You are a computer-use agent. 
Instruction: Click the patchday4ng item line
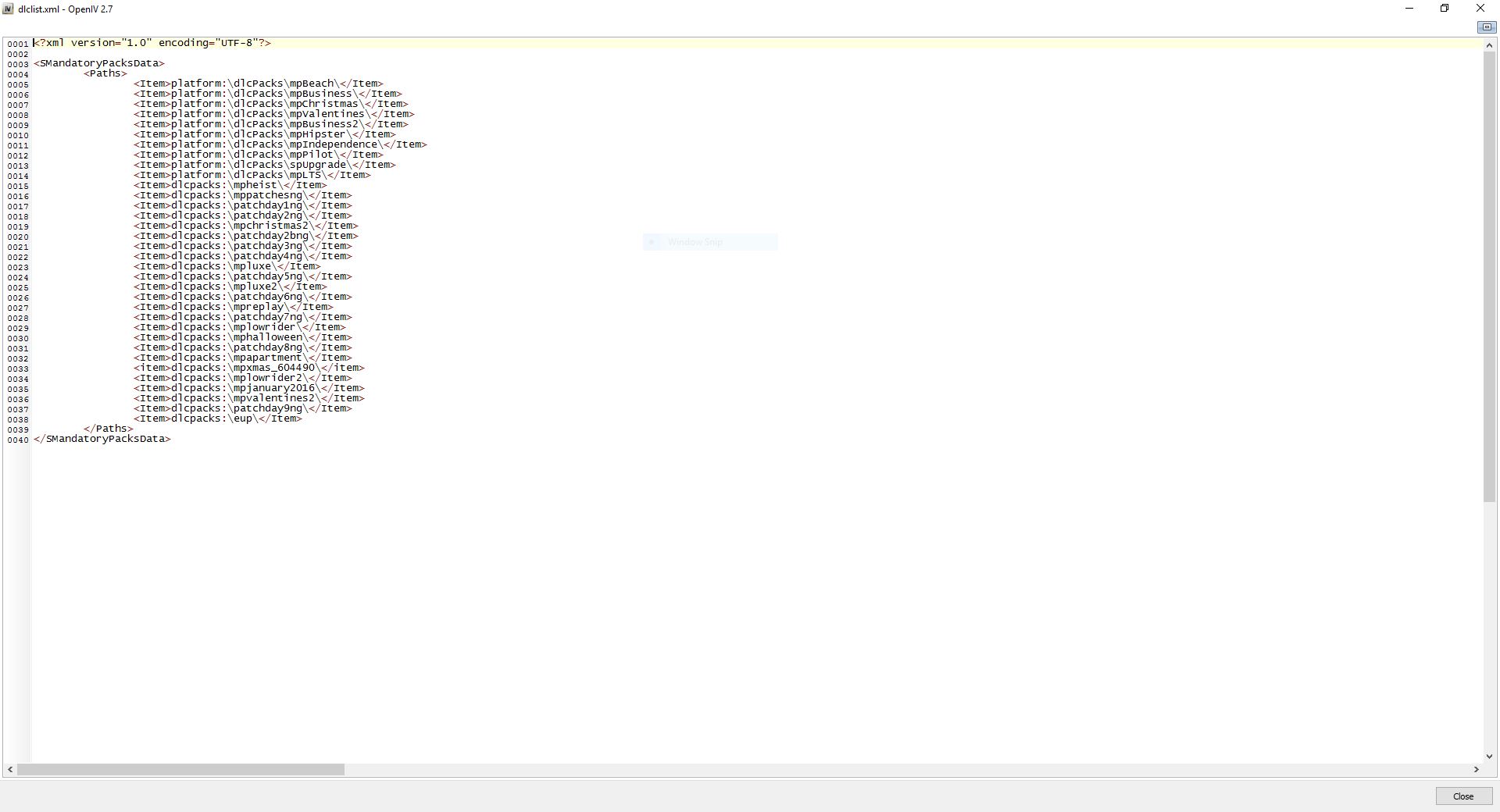point(243,256)
